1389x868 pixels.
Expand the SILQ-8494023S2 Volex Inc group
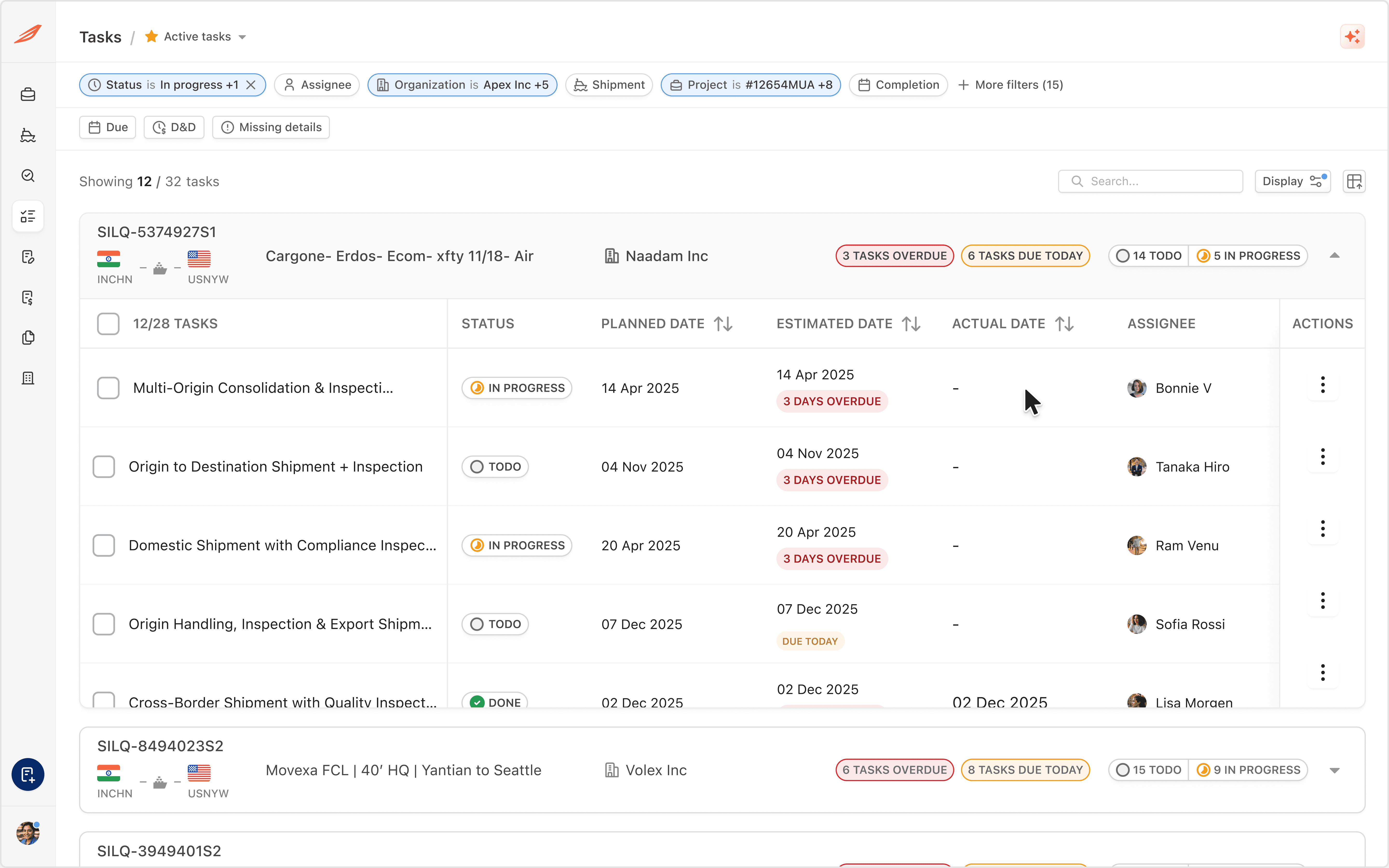click(x=1334, y=770)
